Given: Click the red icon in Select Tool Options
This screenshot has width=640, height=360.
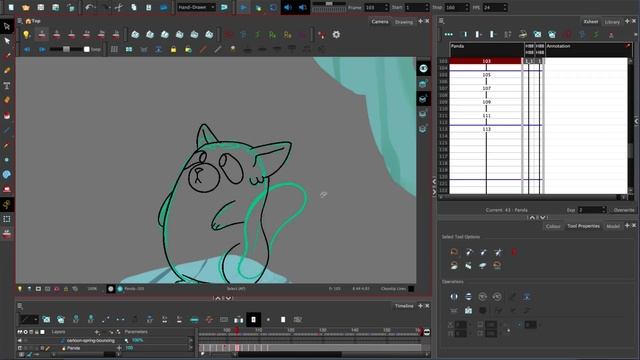Looking at the screenshot, I should pyautogui.click(x=514, y=252).
